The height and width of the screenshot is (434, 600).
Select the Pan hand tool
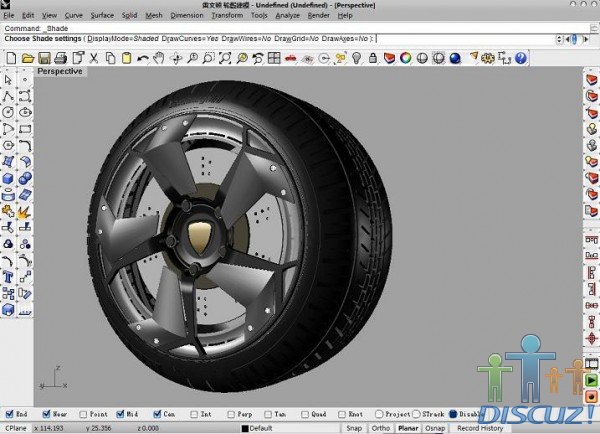[x=159, y=58]
